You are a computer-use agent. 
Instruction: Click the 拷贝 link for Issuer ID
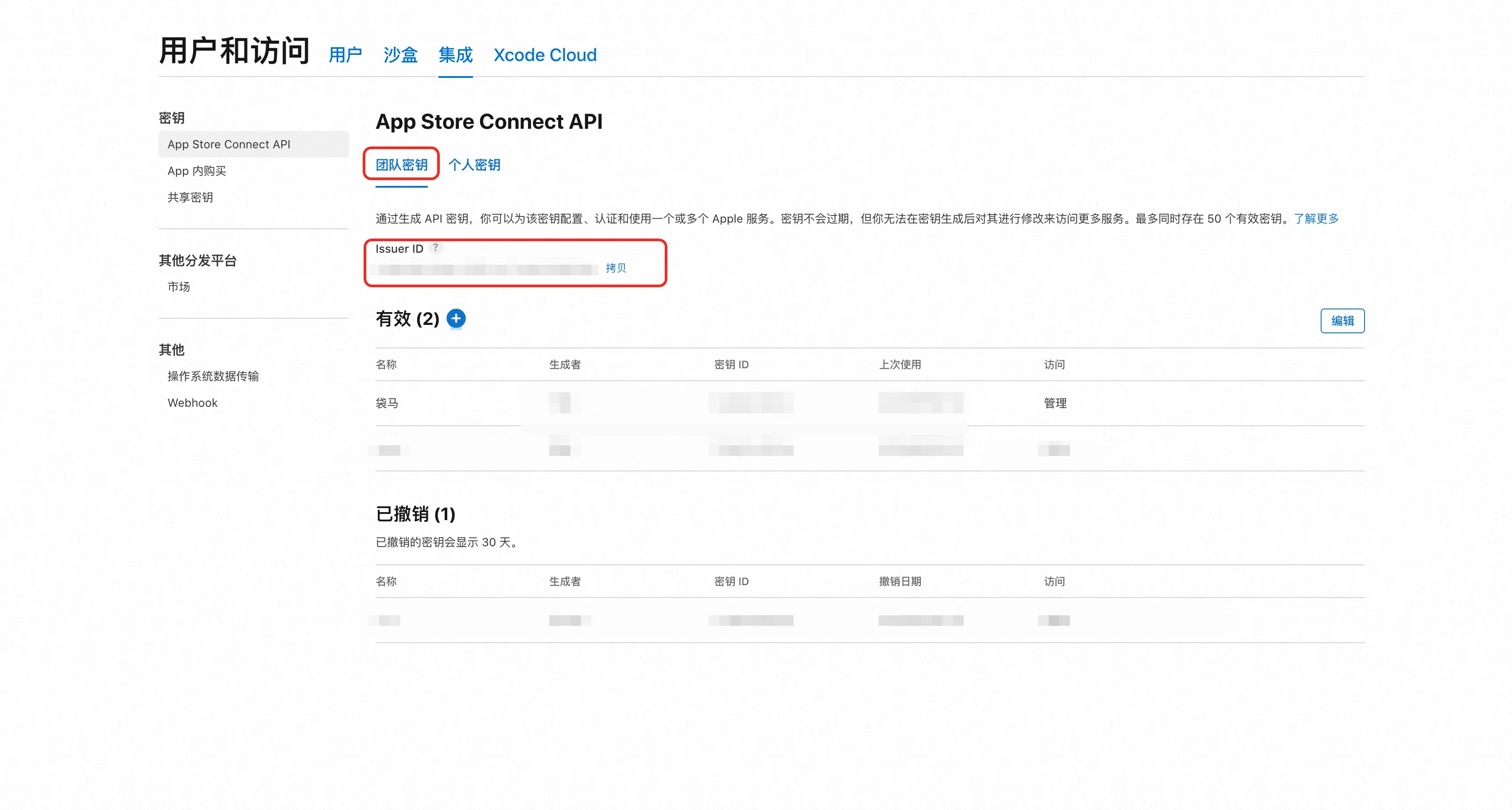coord(616,268)
